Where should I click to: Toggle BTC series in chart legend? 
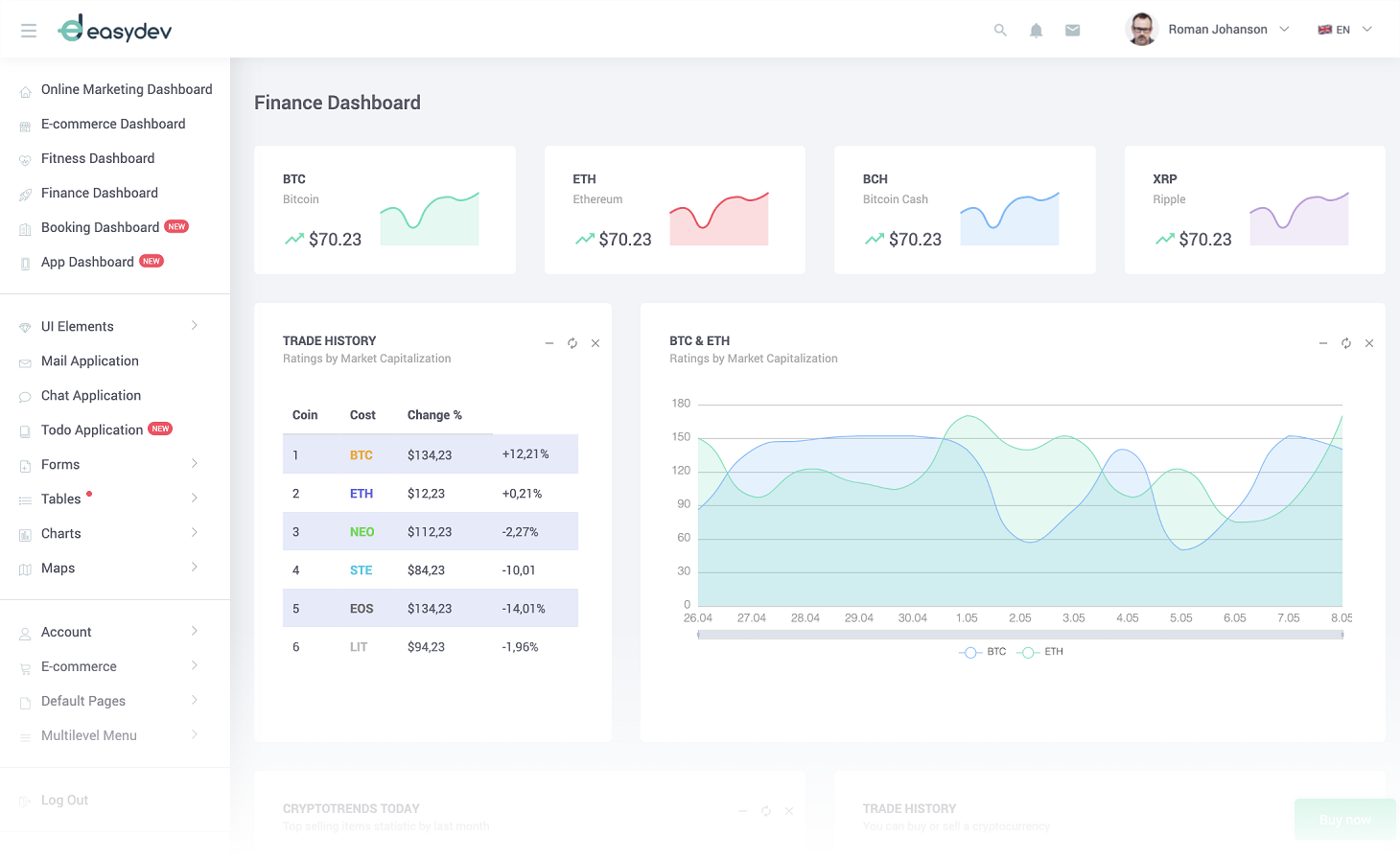[x=983, y=652]
